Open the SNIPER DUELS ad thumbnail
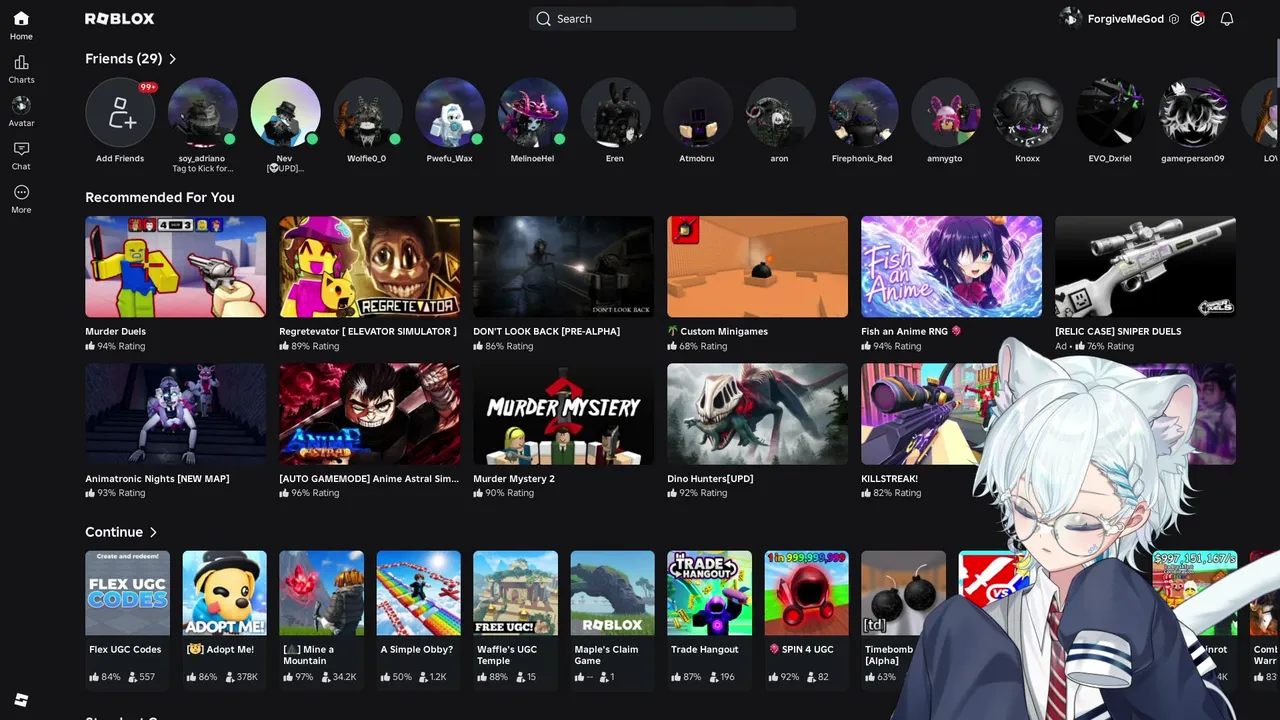The height and width of the screenshot is (720, 1280). point(1146,267)
